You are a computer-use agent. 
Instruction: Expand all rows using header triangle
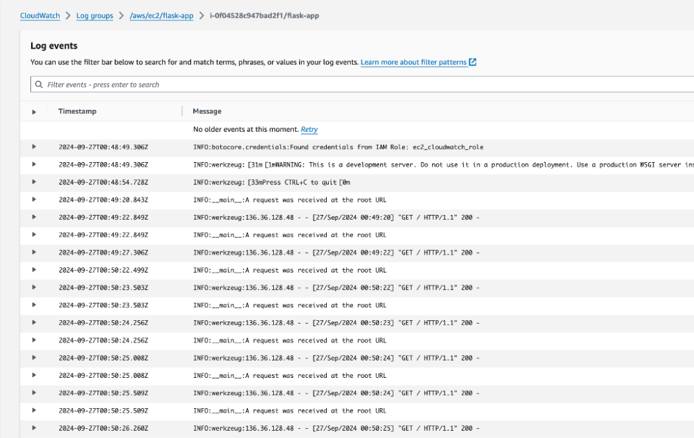pyautogui.click(x=34, y=112)
